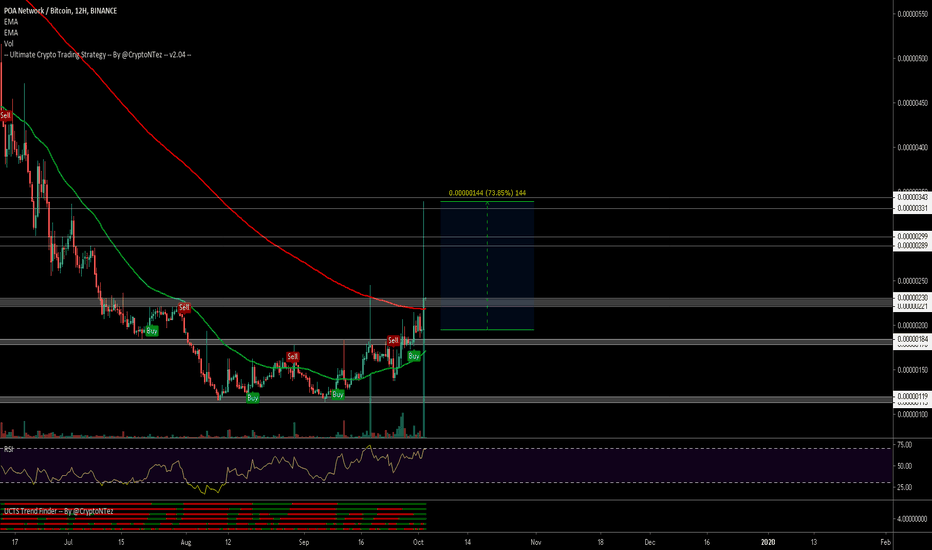
Task: Select the 0.00000230 level price tag
Action: [912, 298]
